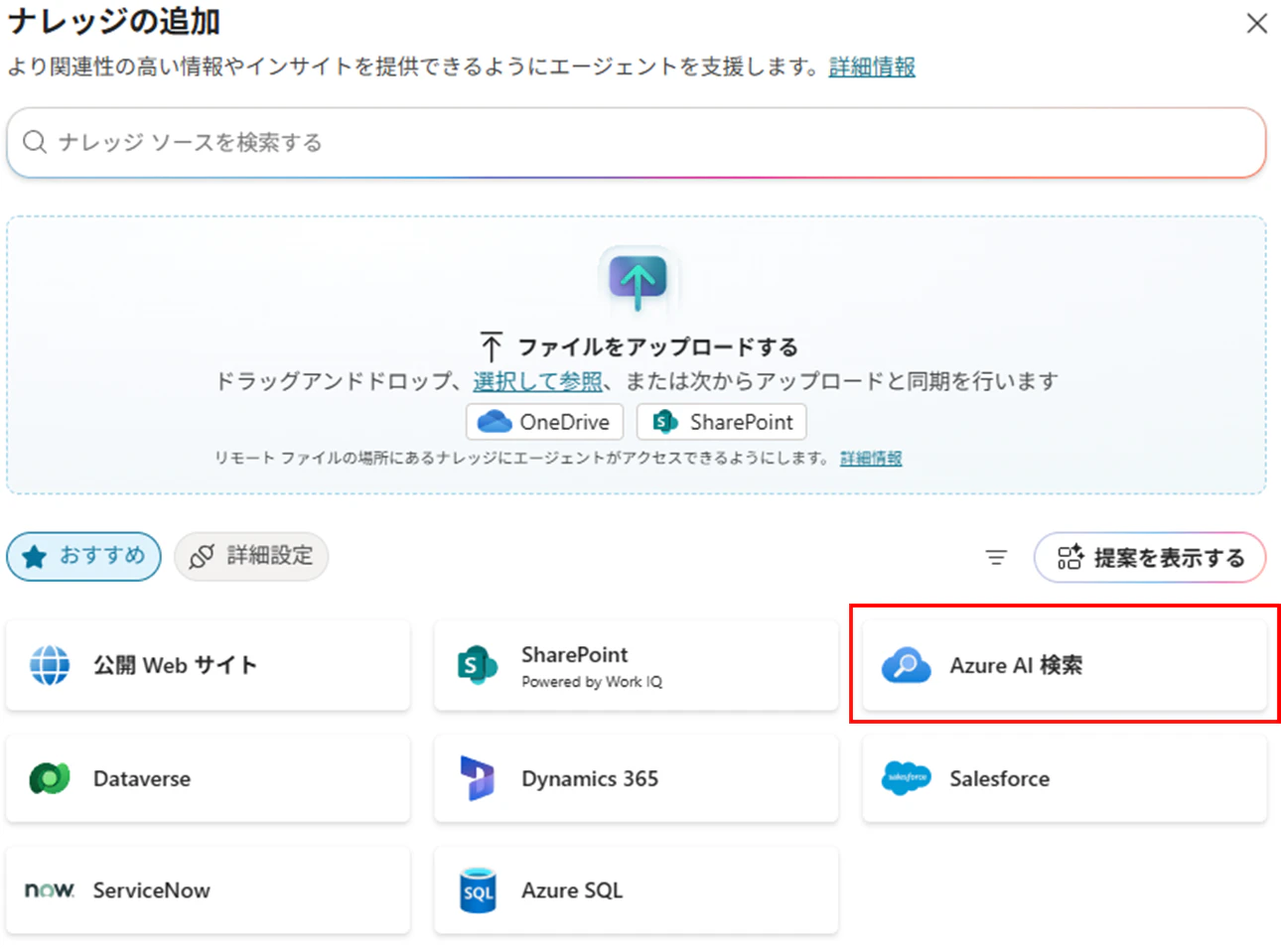Click the OneDrive upload button

point(545,422)
